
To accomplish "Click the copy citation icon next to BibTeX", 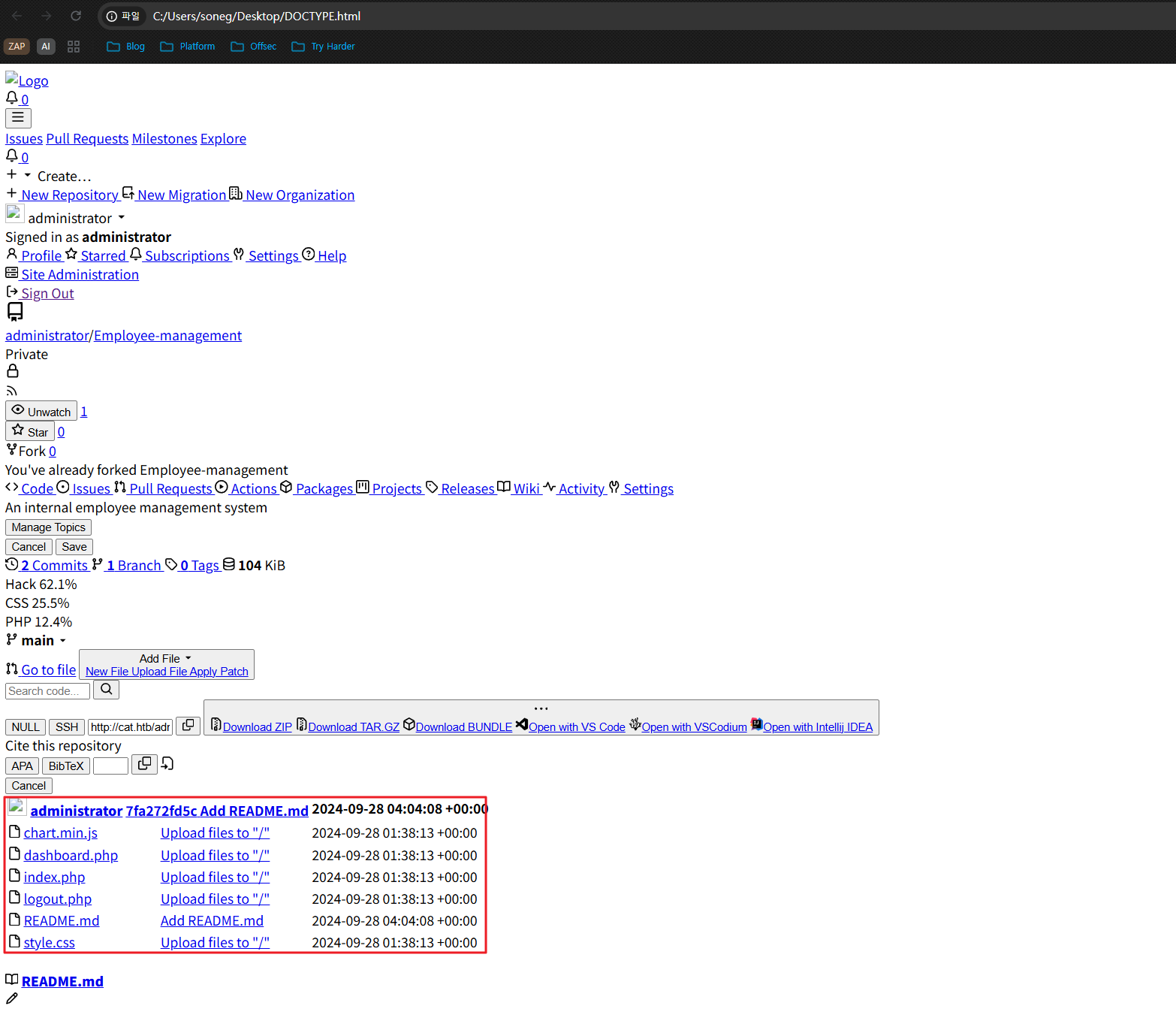I will tap(144, 764).
